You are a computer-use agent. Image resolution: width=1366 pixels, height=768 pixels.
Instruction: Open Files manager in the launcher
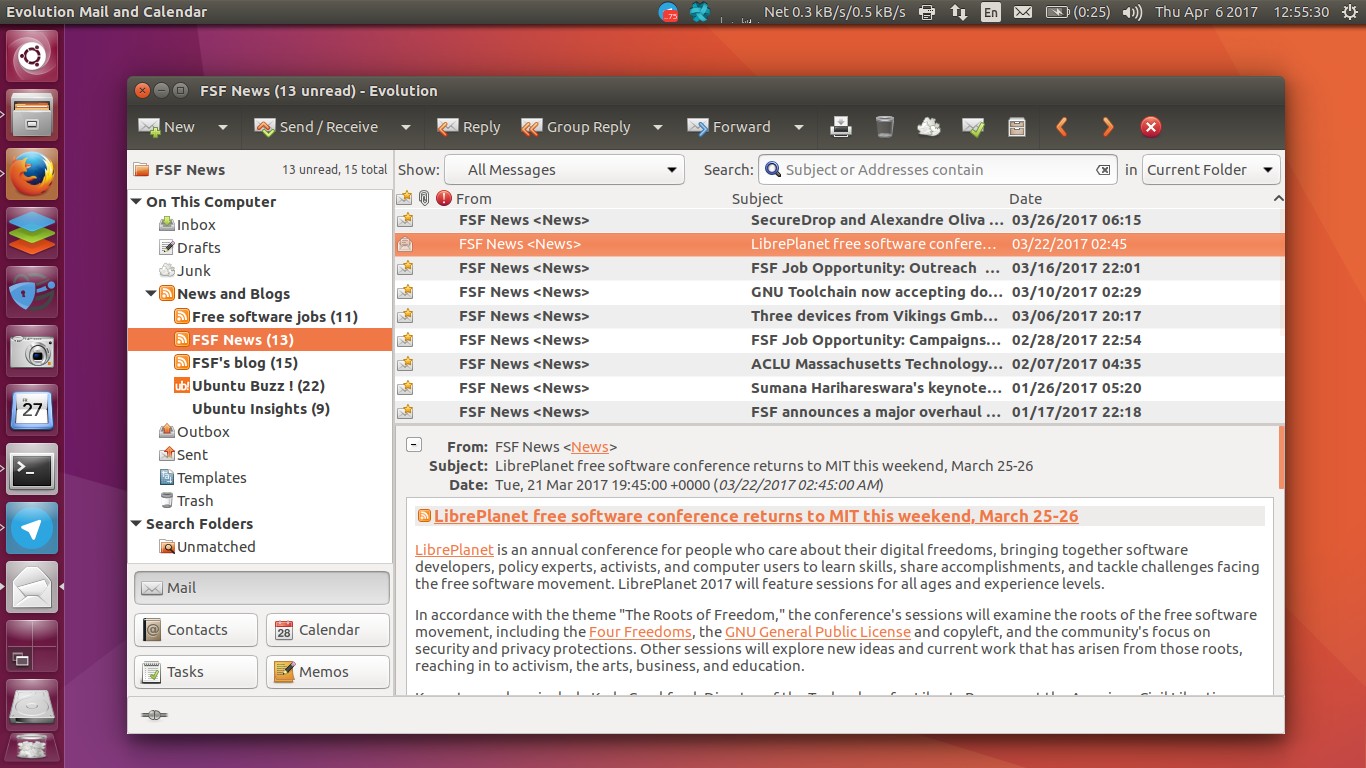coord(33,115)
